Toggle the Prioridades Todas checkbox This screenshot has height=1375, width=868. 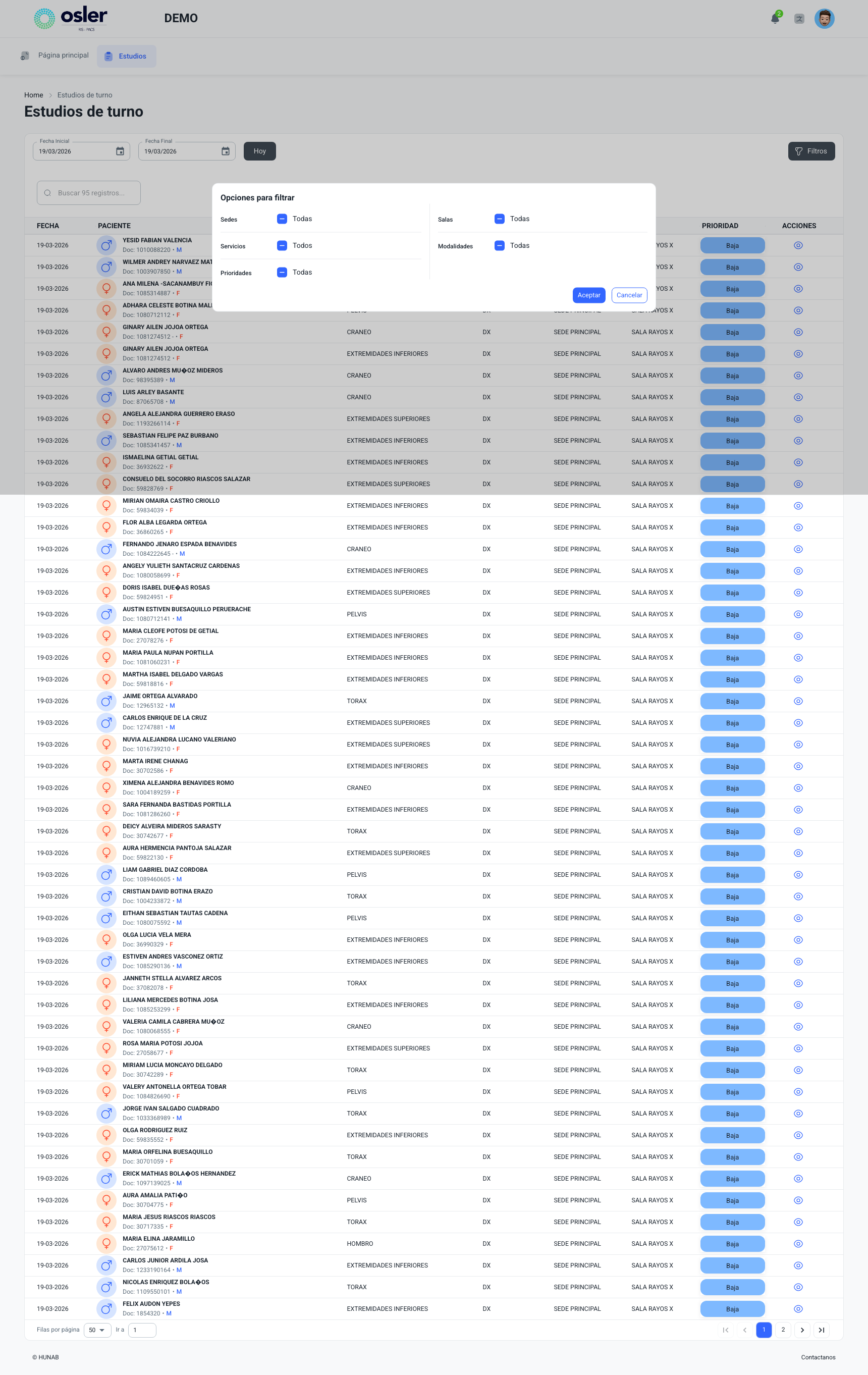pos(282,273)
